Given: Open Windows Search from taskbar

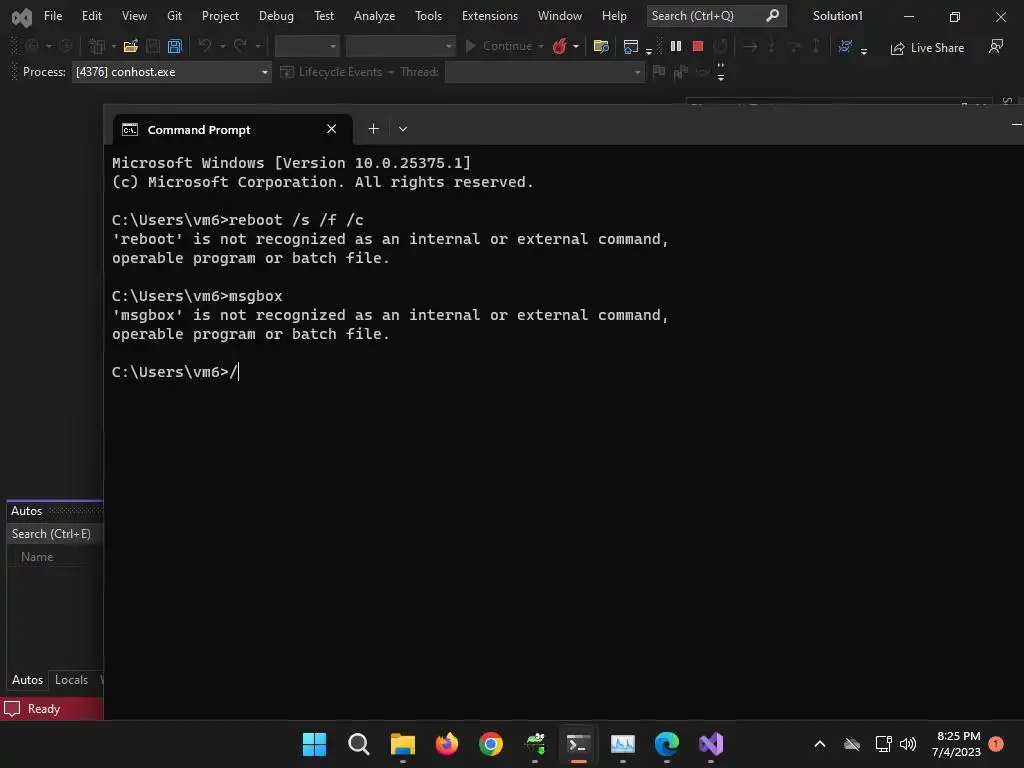Looking at the screenshot, I should [359, 744].
